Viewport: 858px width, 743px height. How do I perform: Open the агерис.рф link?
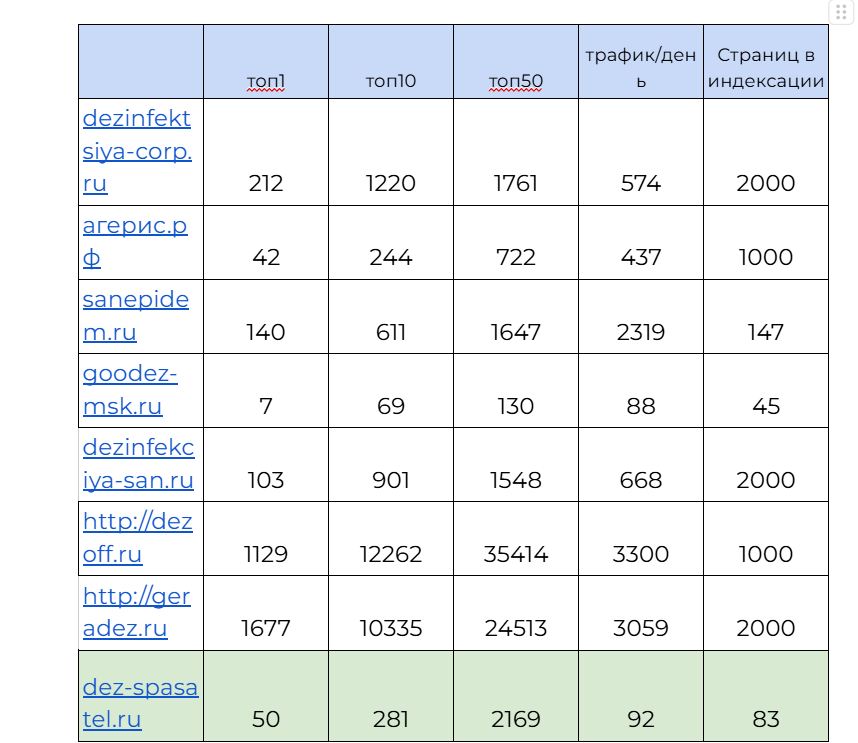point(135,241)
